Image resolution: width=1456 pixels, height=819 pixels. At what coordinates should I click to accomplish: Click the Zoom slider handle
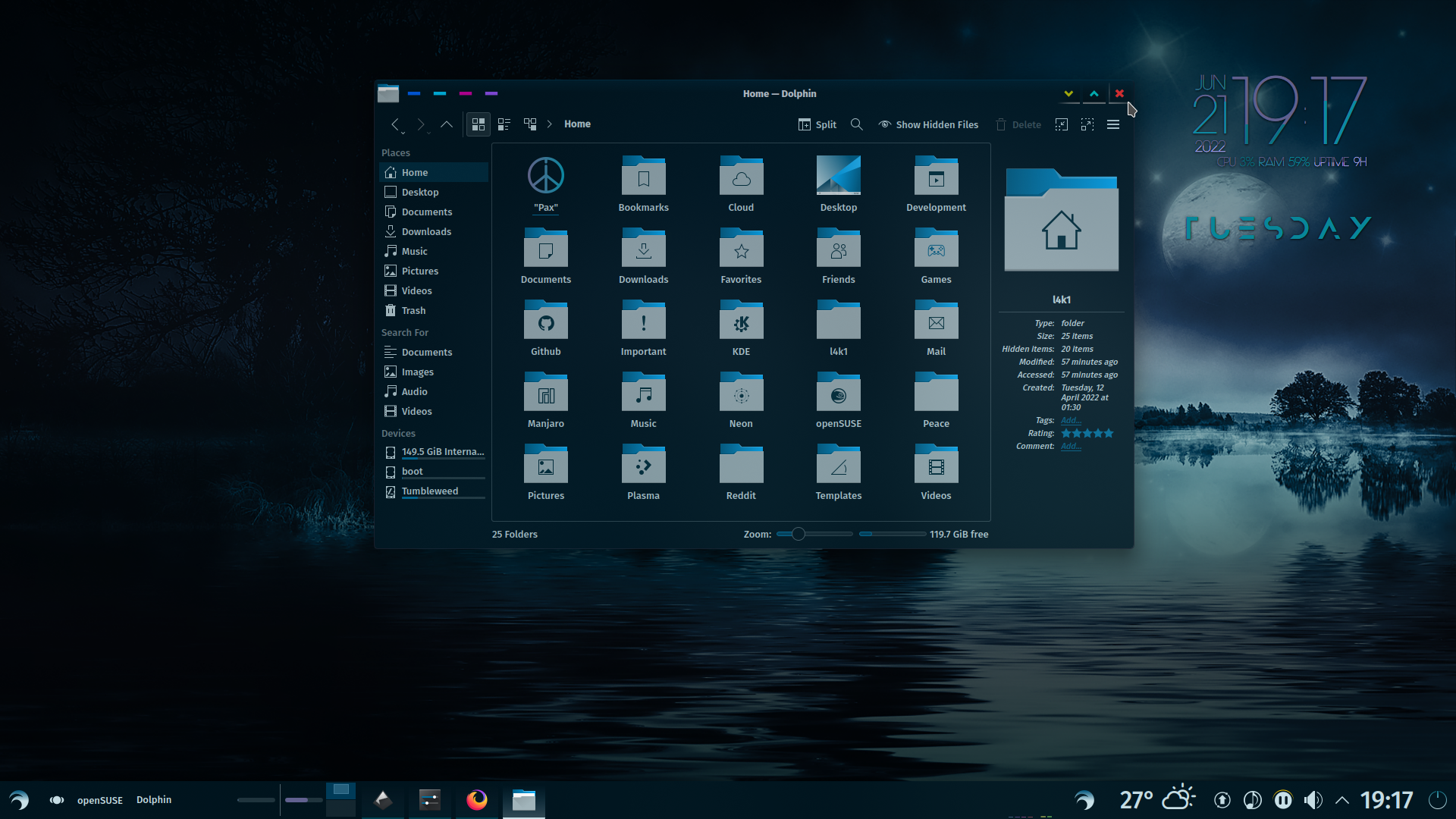pos(798,534)
